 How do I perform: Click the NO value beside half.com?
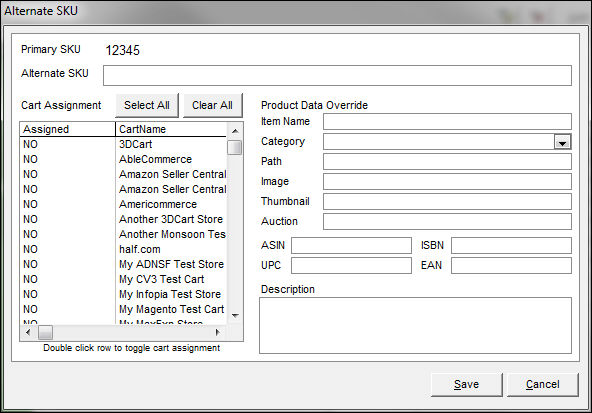(x=30, y=249)
